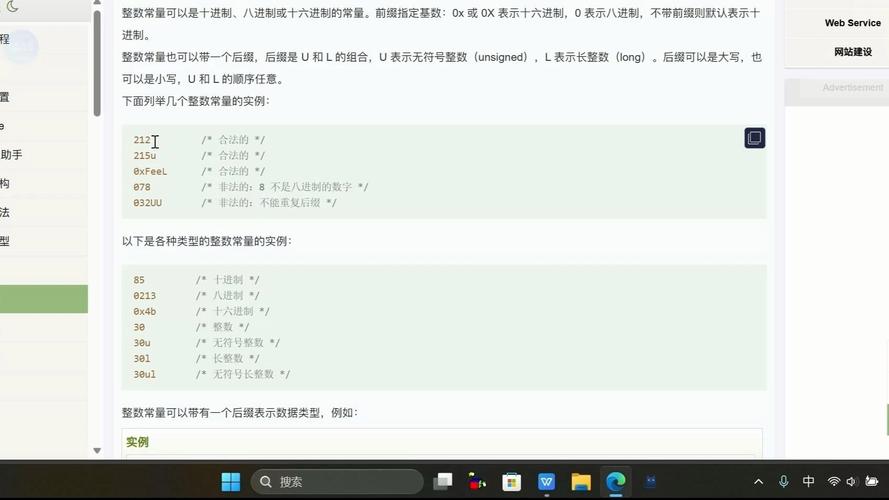Click the 30u unsigned example
889x500 pixels.
click(142, 343)
